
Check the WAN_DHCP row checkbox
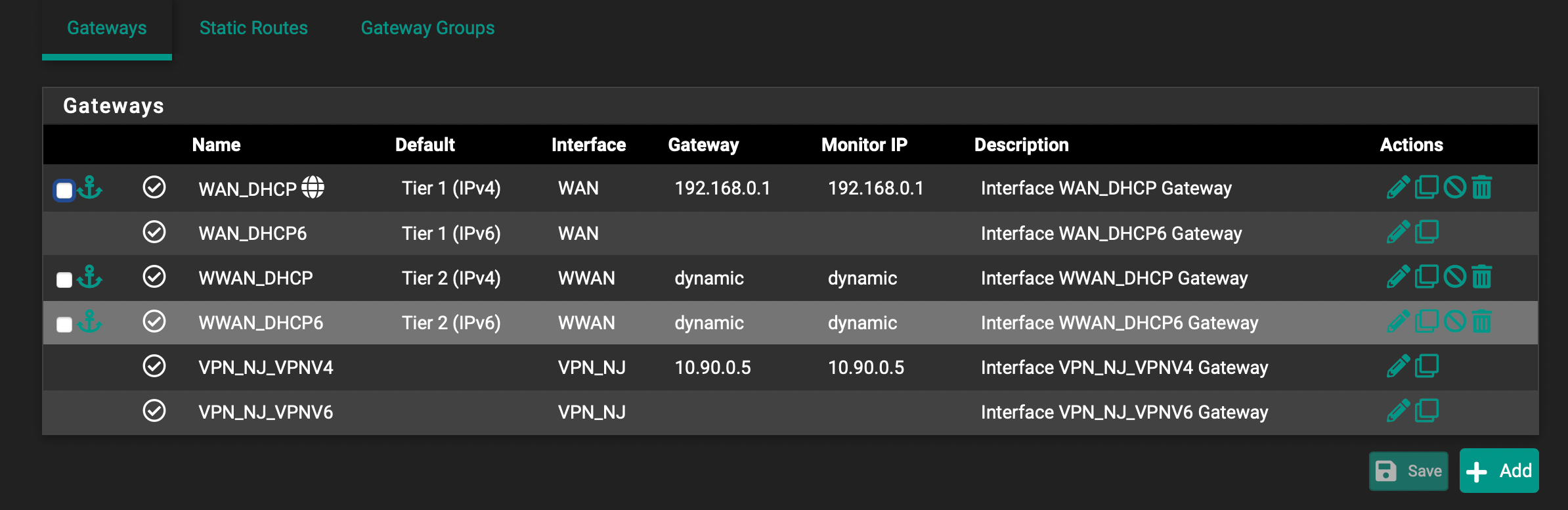pos(64,191)
